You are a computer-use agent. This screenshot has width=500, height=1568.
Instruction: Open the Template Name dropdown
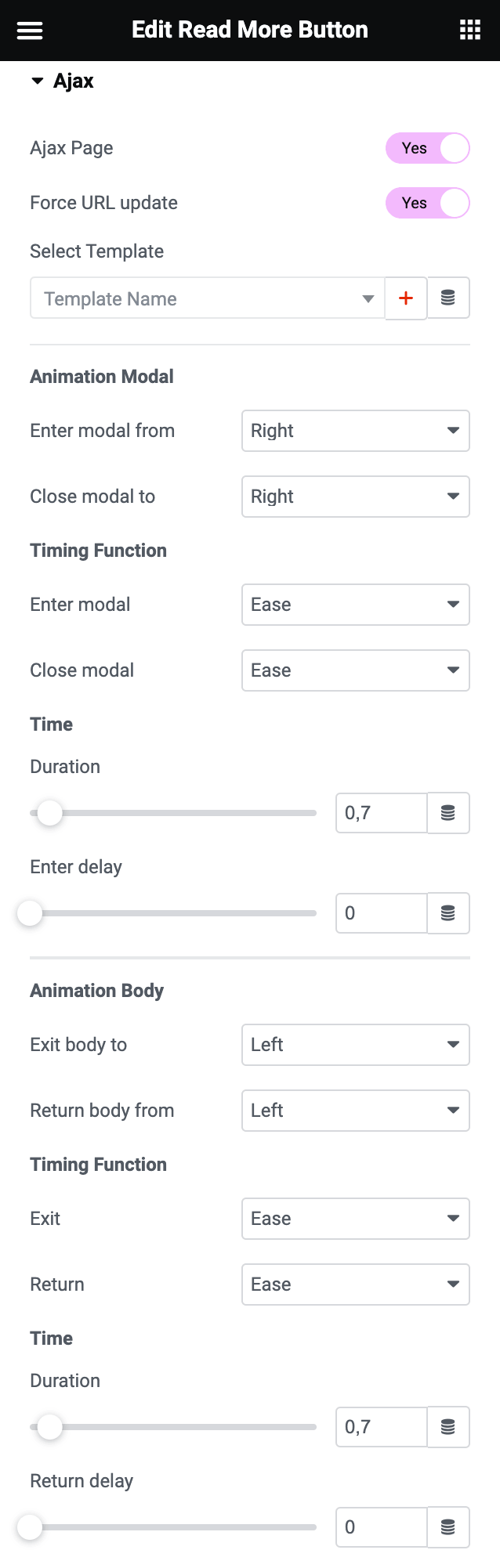click(207, 298)
